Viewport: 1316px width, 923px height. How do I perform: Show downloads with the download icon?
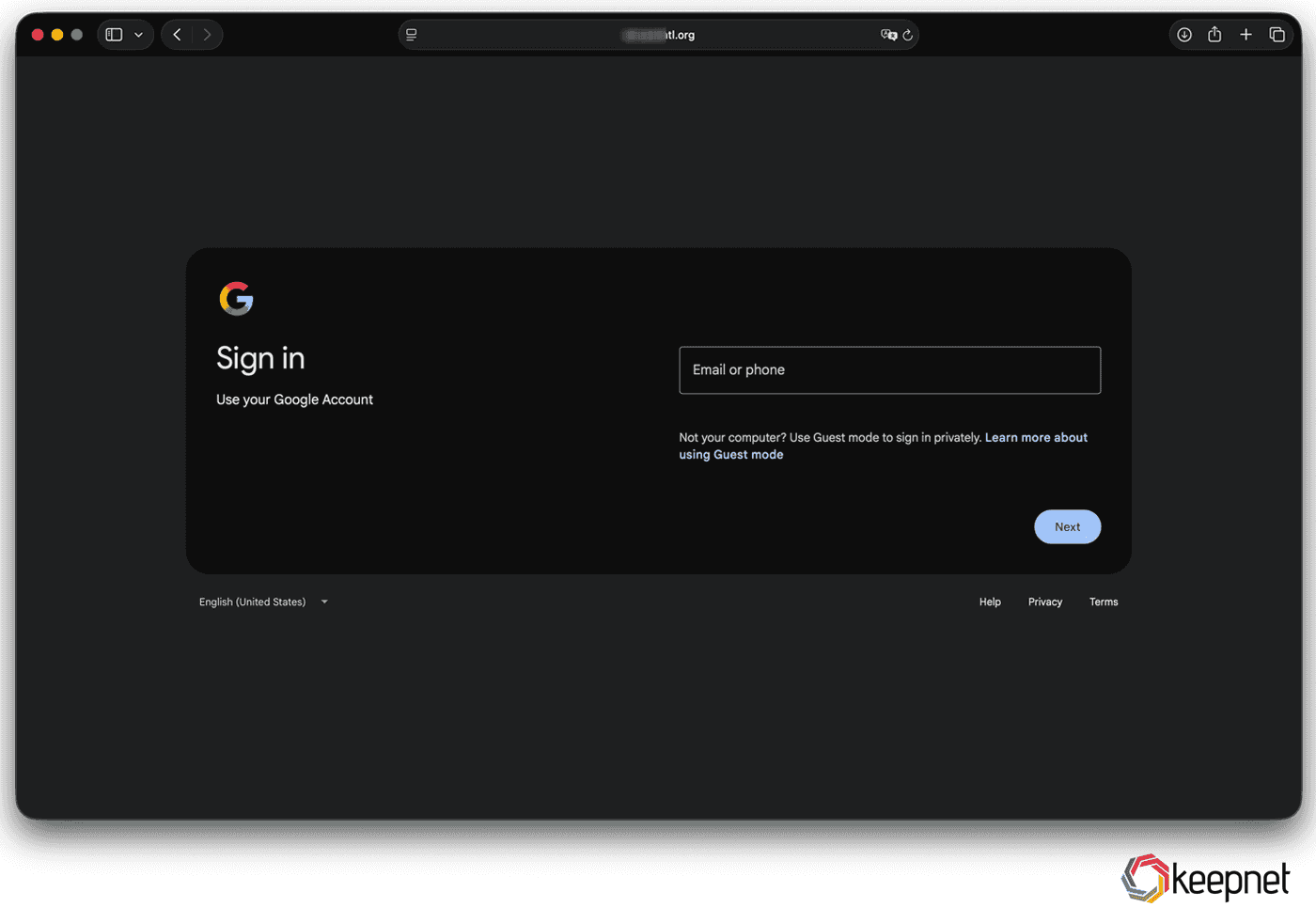coord(1184,35)
